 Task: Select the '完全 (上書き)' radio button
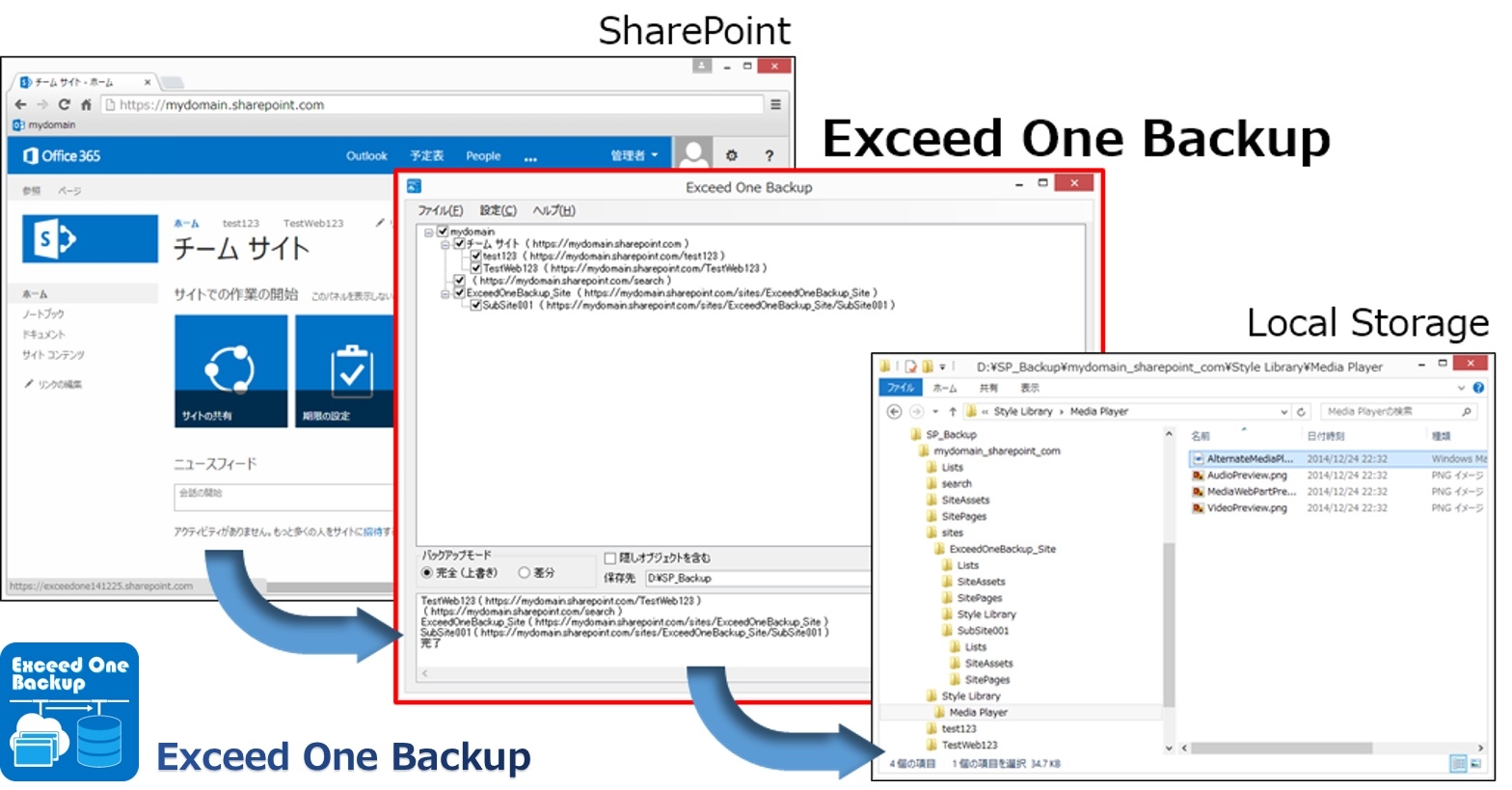427,573
